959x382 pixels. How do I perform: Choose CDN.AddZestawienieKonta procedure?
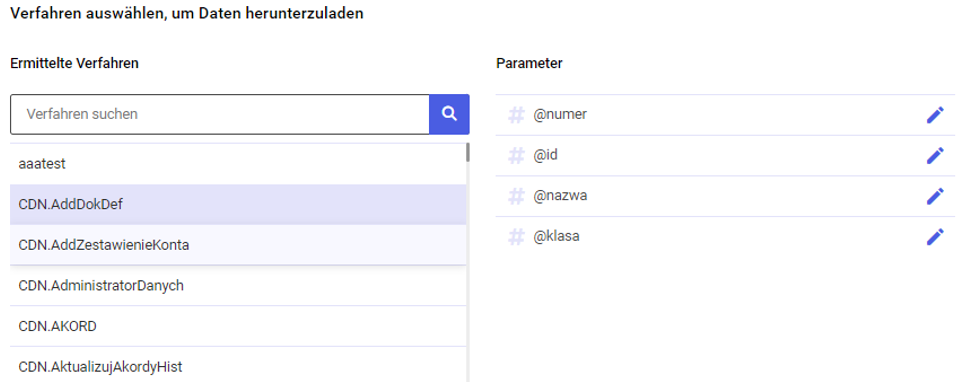click(238, 245)
